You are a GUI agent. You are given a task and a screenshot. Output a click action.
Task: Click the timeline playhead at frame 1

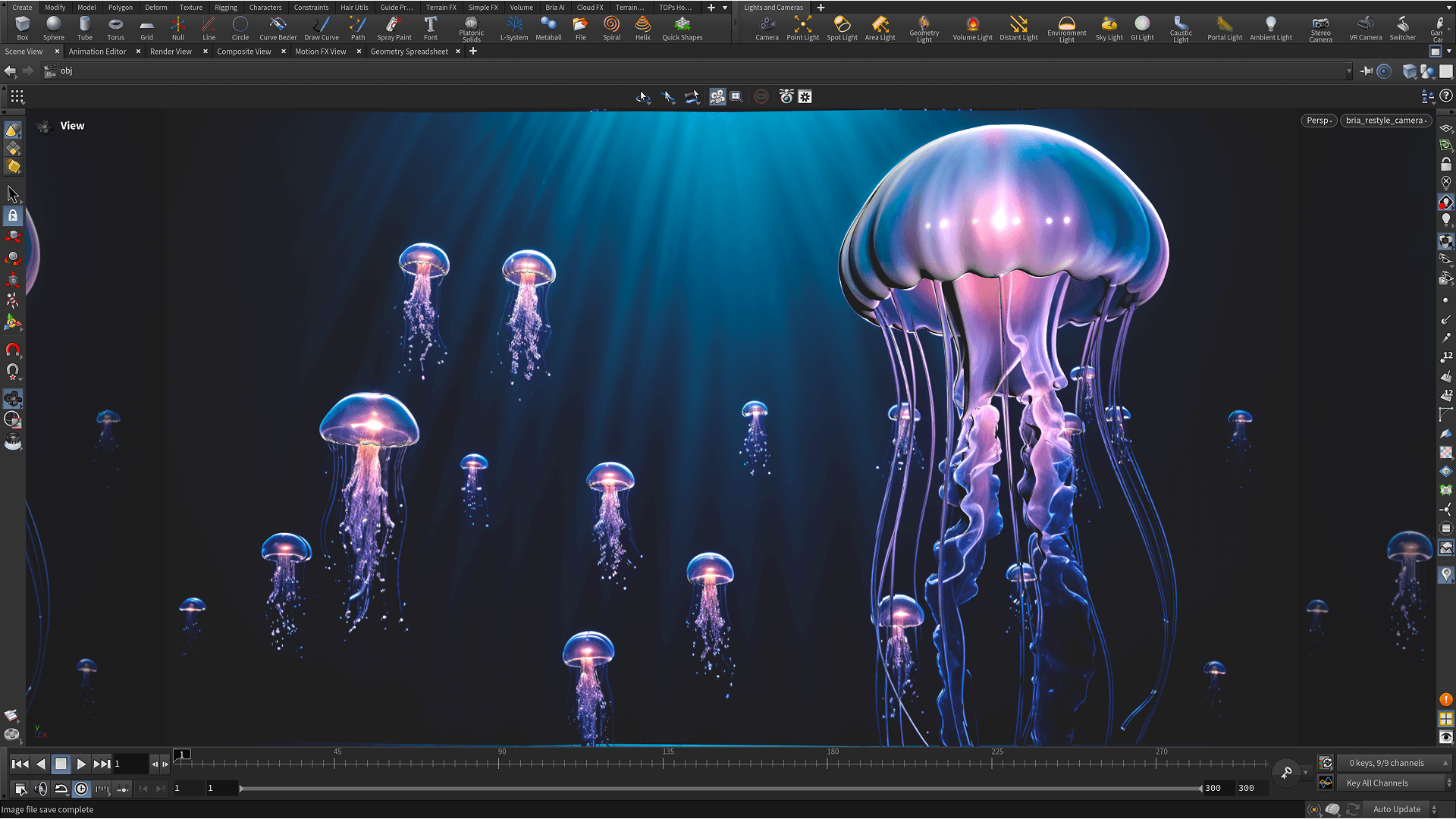tap(181, 754)
